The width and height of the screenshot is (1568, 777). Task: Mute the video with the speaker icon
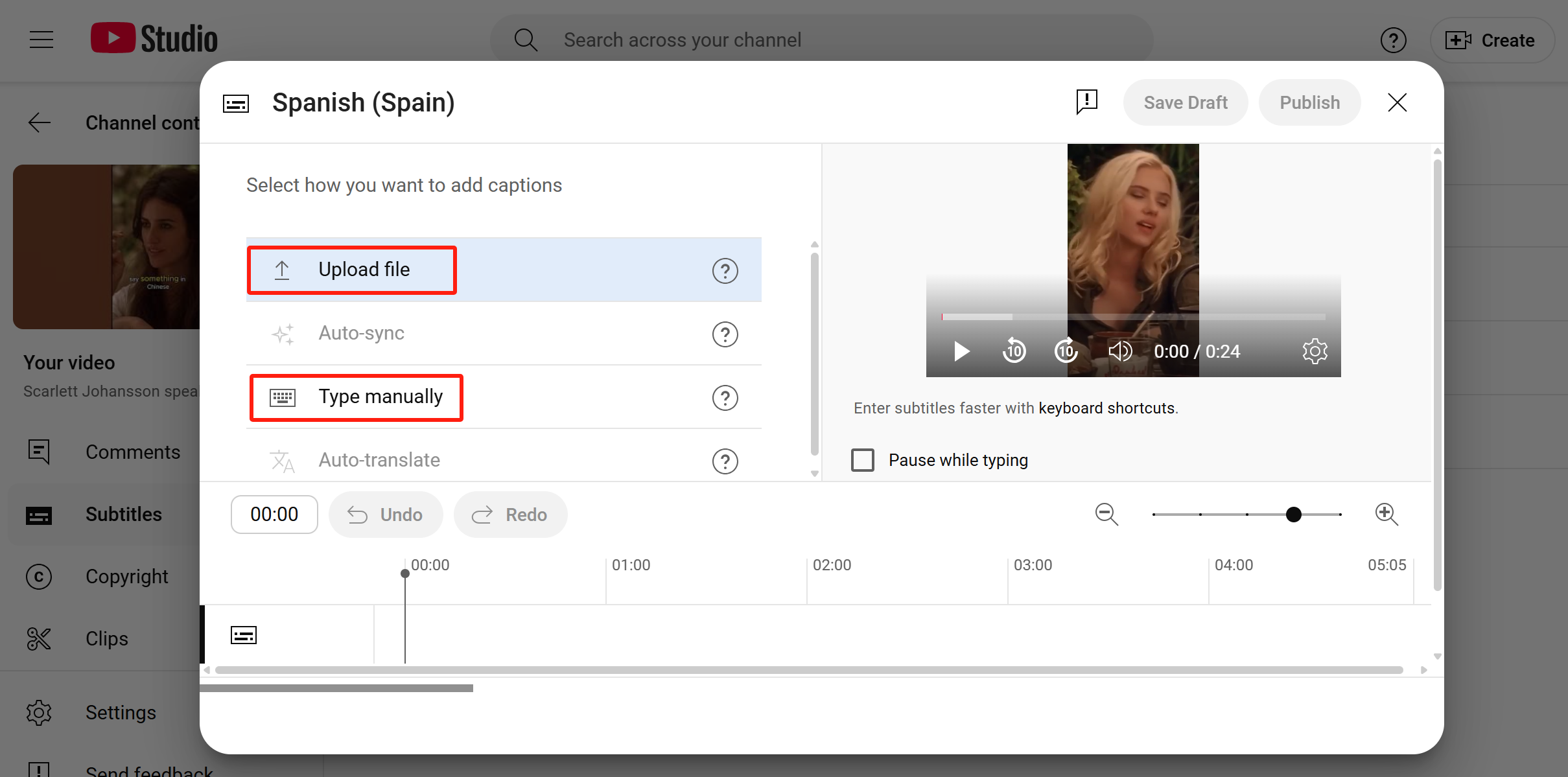tap(1120, 351)
